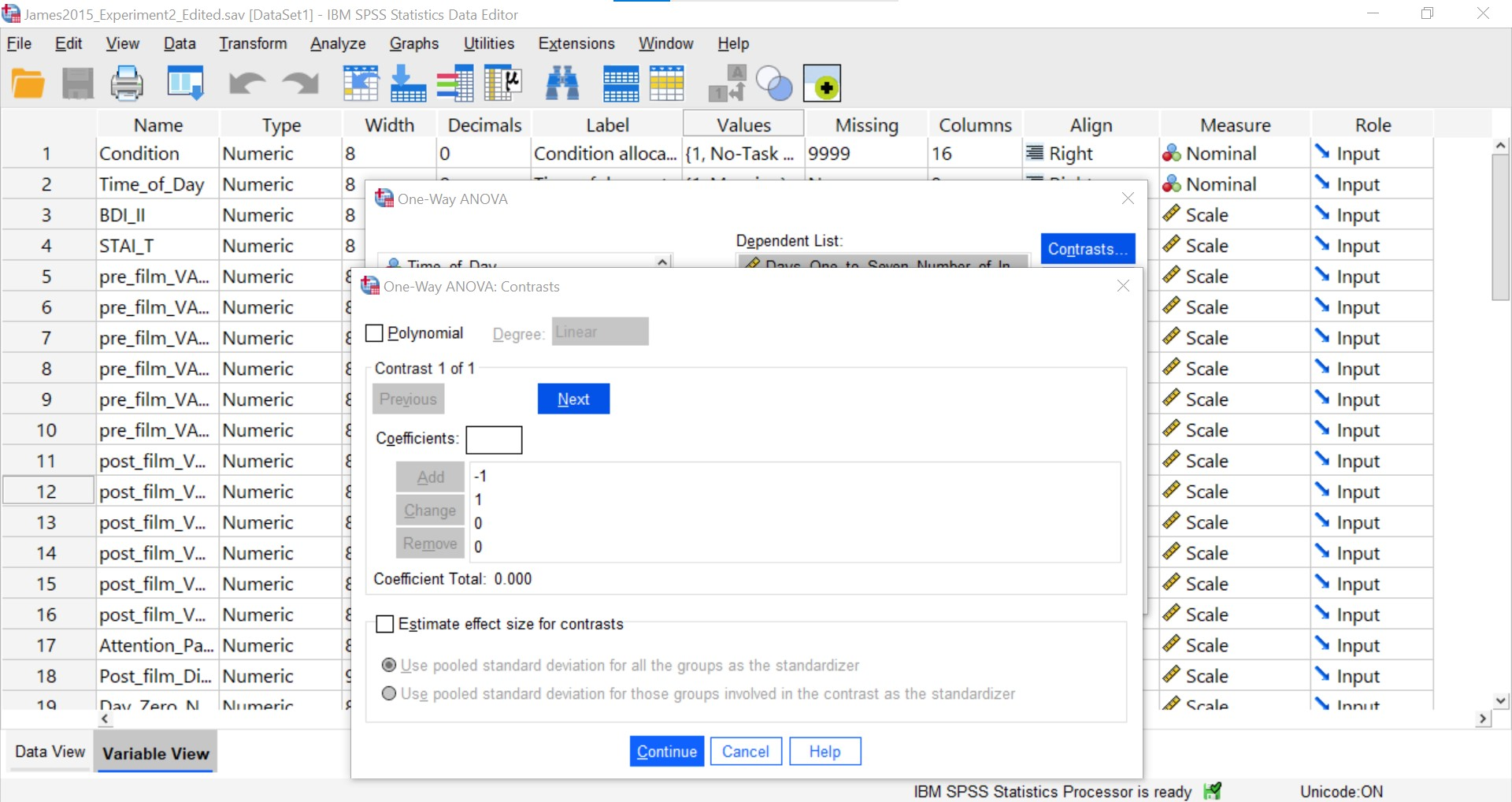Click the Show All Variables icon
The width and height of the screenshot is (1512, 802).
click(822, 84)
